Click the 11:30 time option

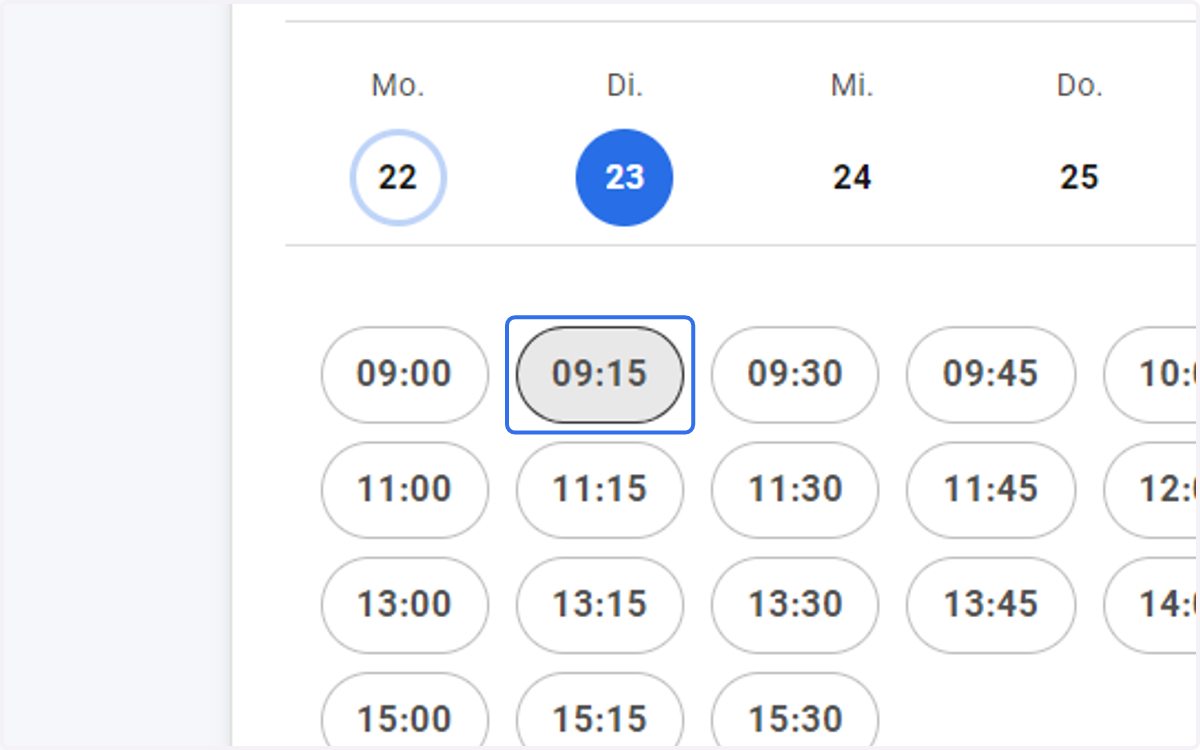[x=795, y=490]
